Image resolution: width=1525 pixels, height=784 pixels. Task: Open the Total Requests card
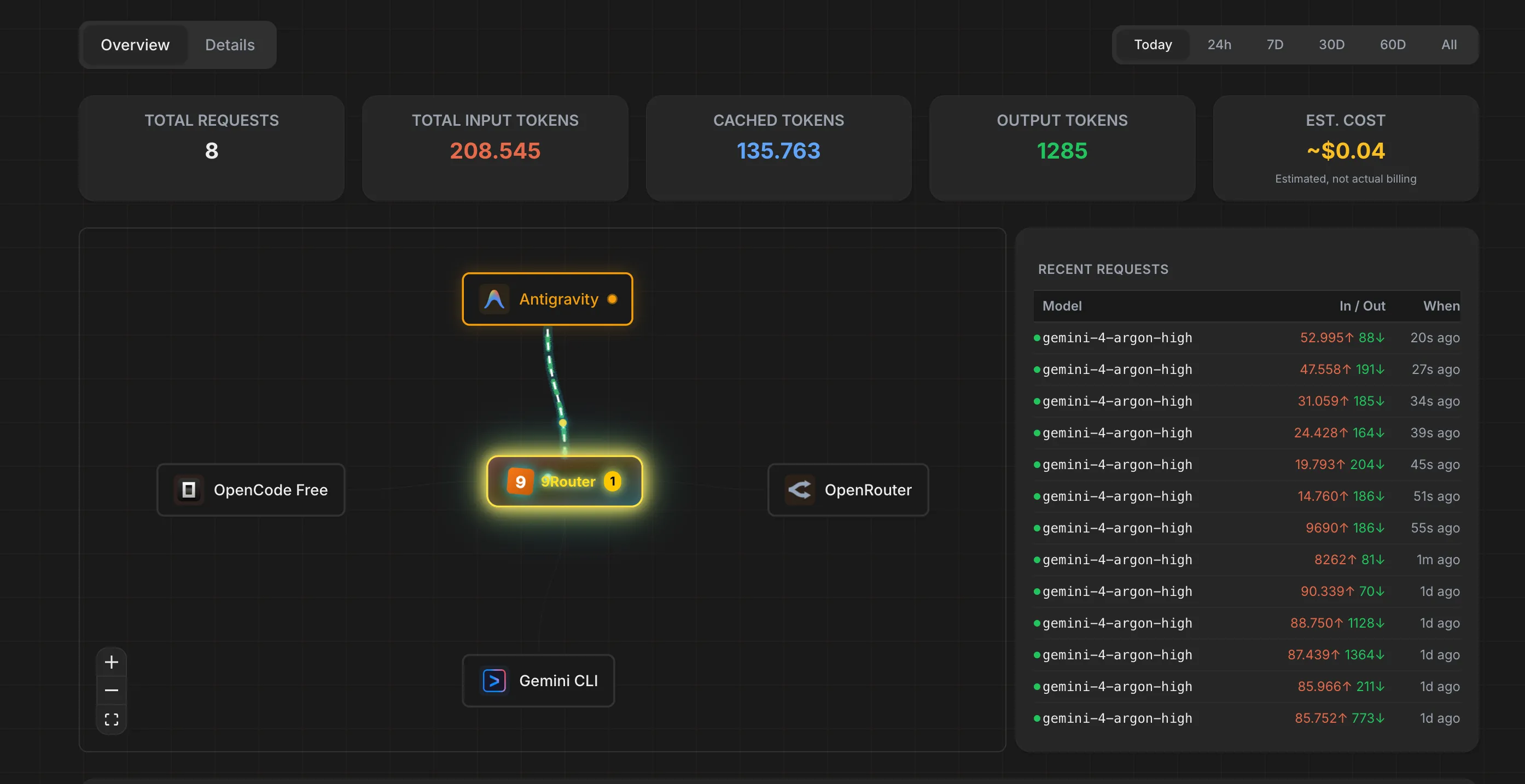click(211, 148)
